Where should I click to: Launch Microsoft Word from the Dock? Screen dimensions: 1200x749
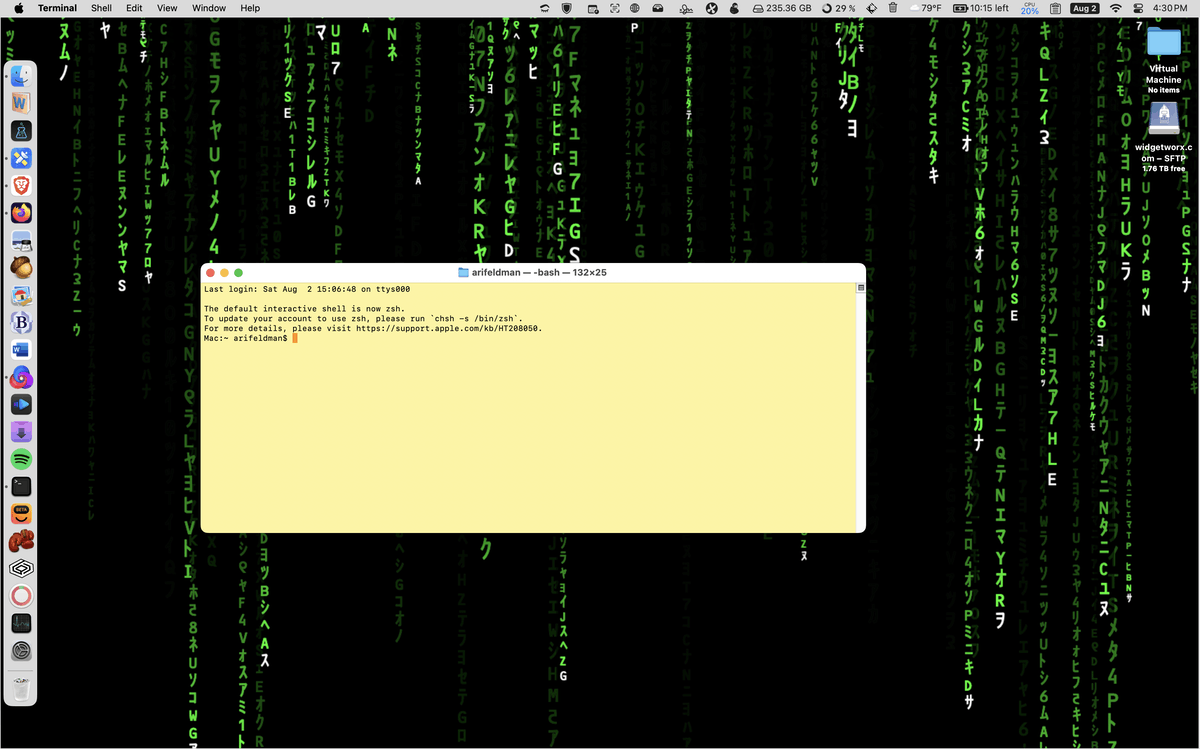coord(21,350)
